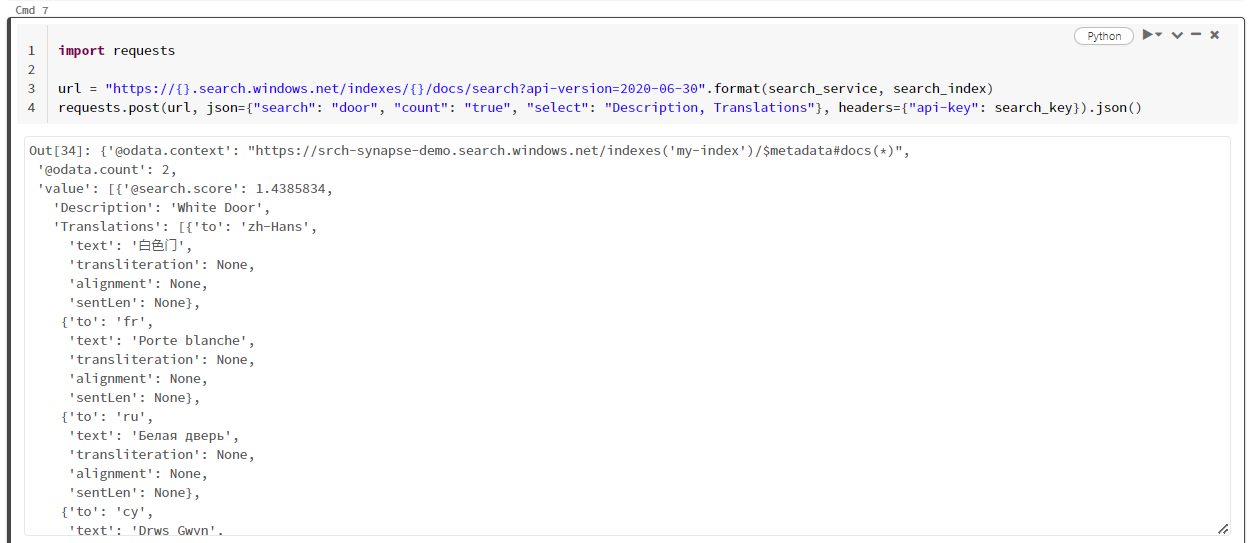Click the 'Drws Gwyn' translation text

coord(177,530)
